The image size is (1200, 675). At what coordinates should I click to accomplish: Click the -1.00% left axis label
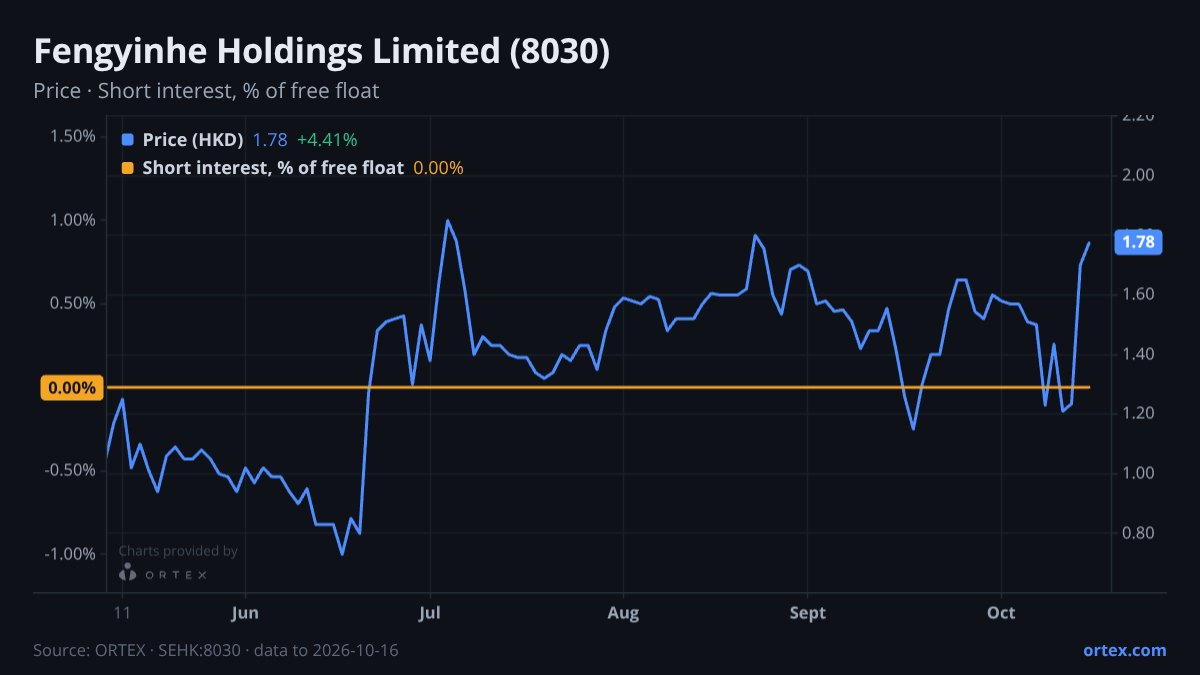[70, 554]
